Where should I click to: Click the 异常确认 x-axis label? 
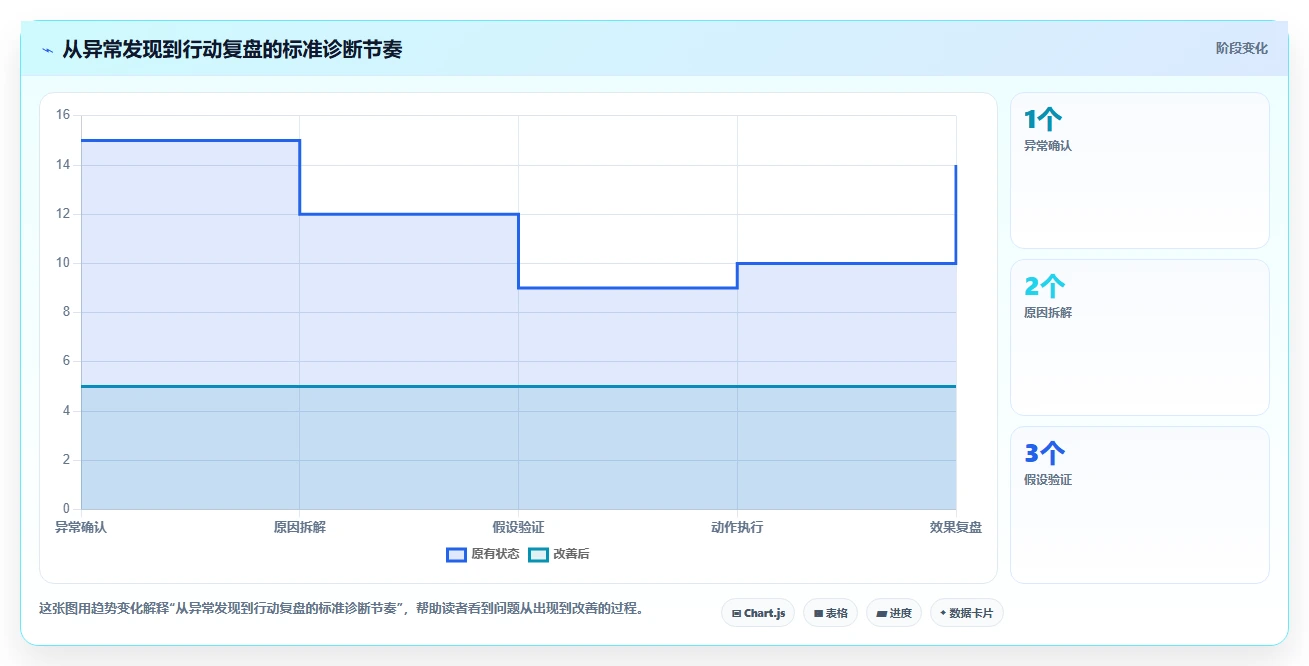pos(81,527)
